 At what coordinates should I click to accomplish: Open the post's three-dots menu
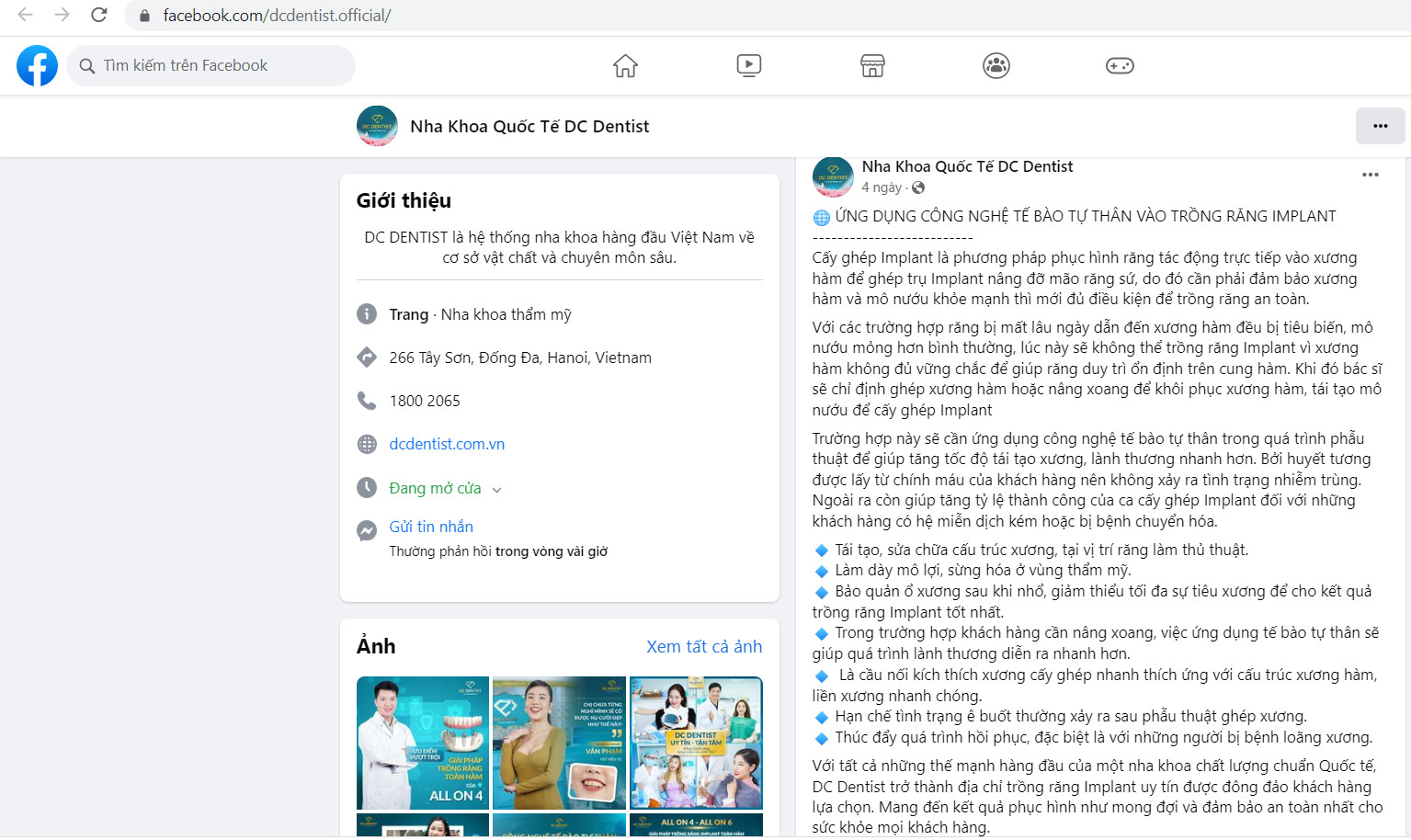[1370, 175]
